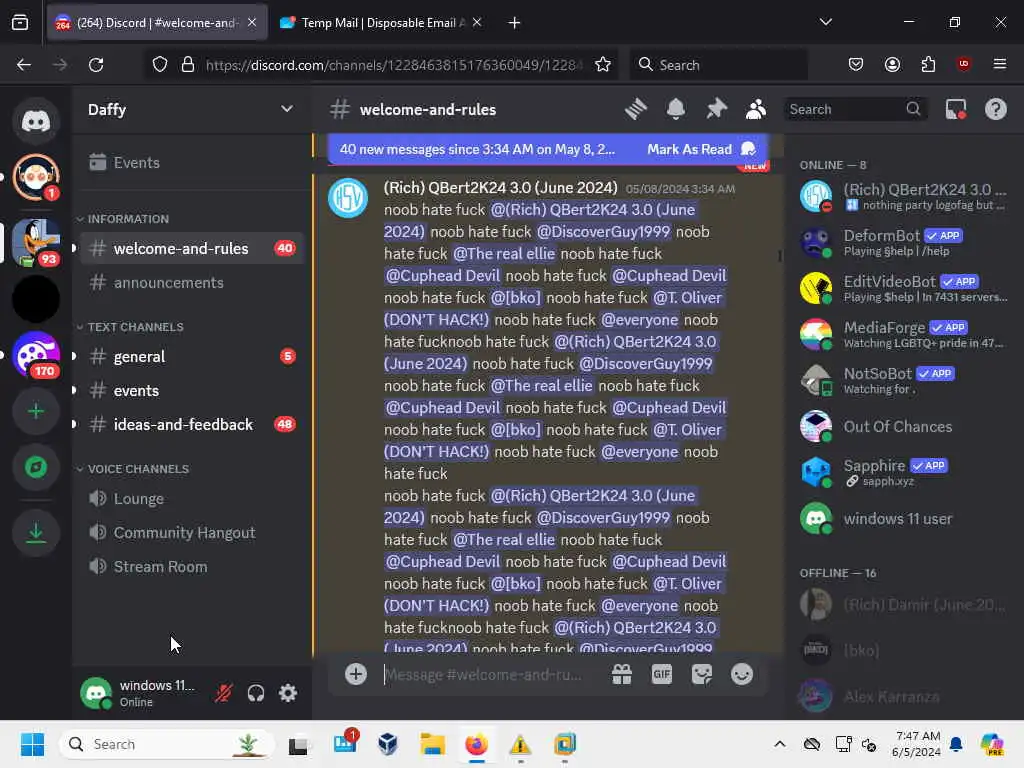Open Discord help question mark icon
The width and height of the screenshot is (1024, 768).
point(996,109)
